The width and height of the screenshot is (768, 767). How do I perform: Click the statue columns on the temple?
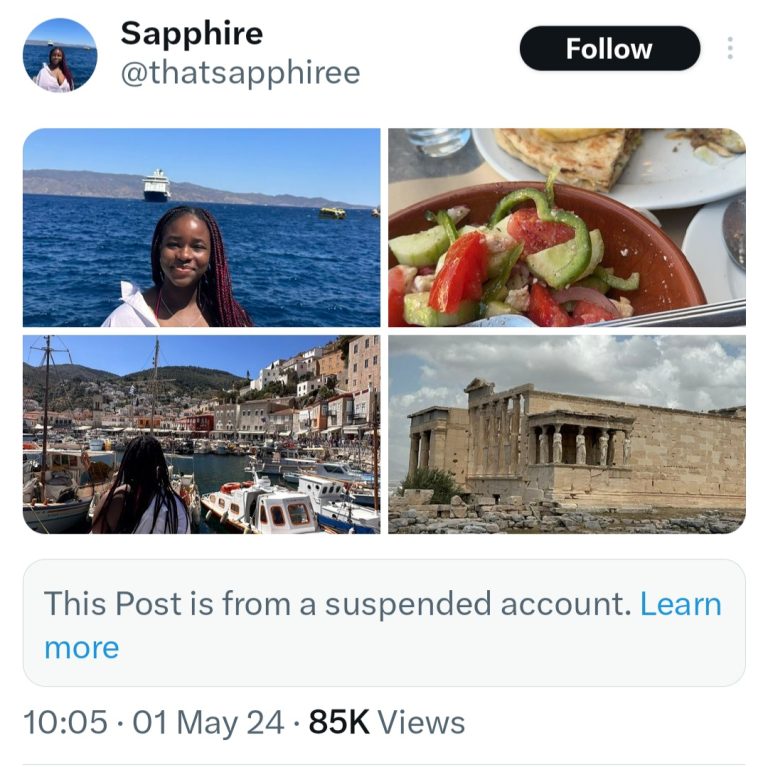(576, 444)
